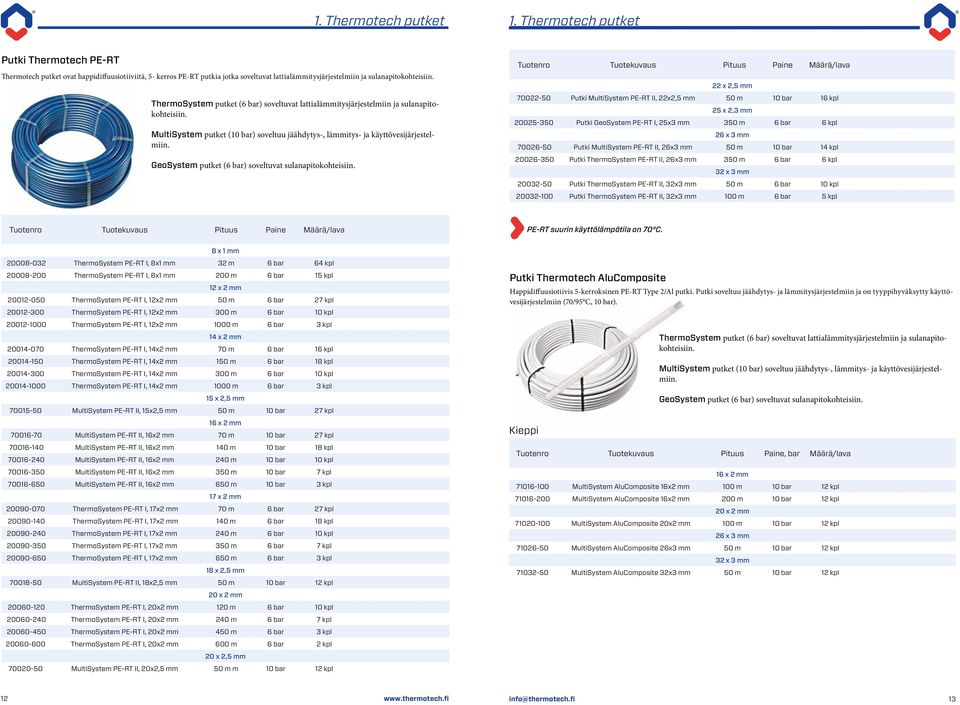This screenshot has height=705, width=960.
Task: Select product number 20060-450
Action: 26,632
